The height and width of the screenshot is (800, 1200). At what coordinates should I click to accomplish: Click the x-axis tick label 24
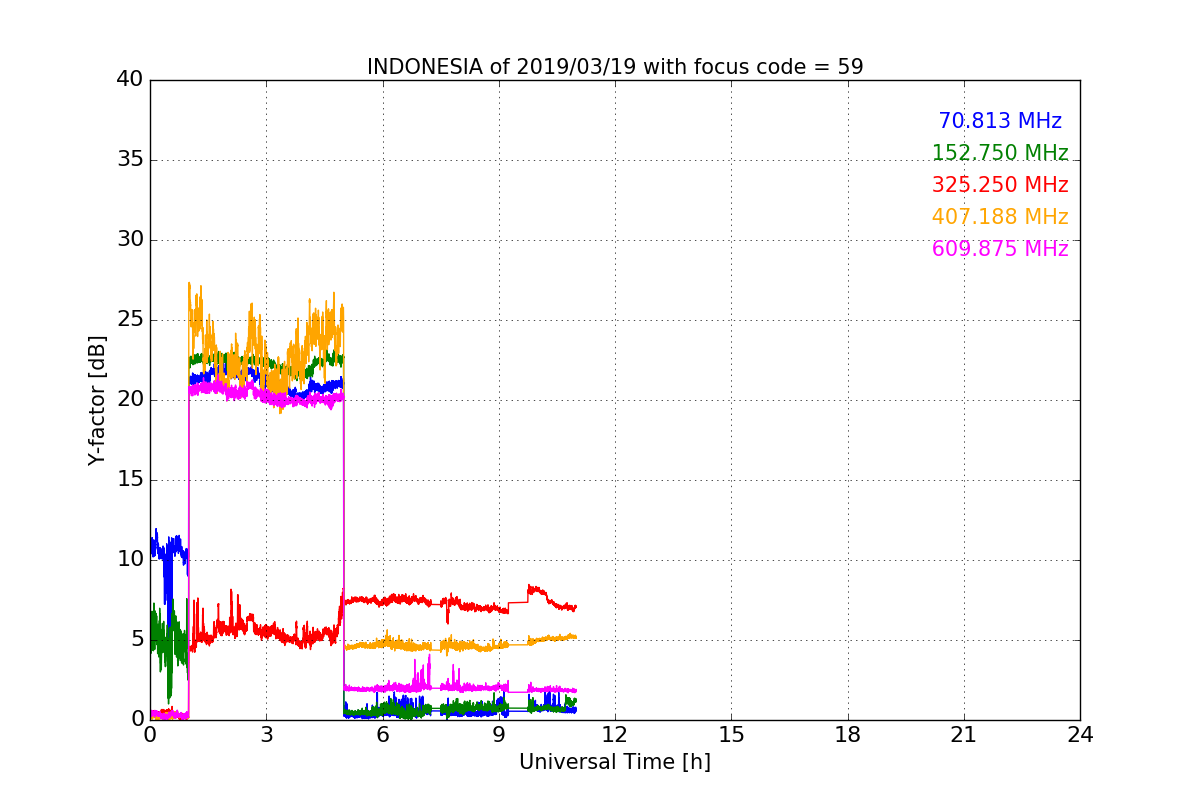tap(1080, 735)
